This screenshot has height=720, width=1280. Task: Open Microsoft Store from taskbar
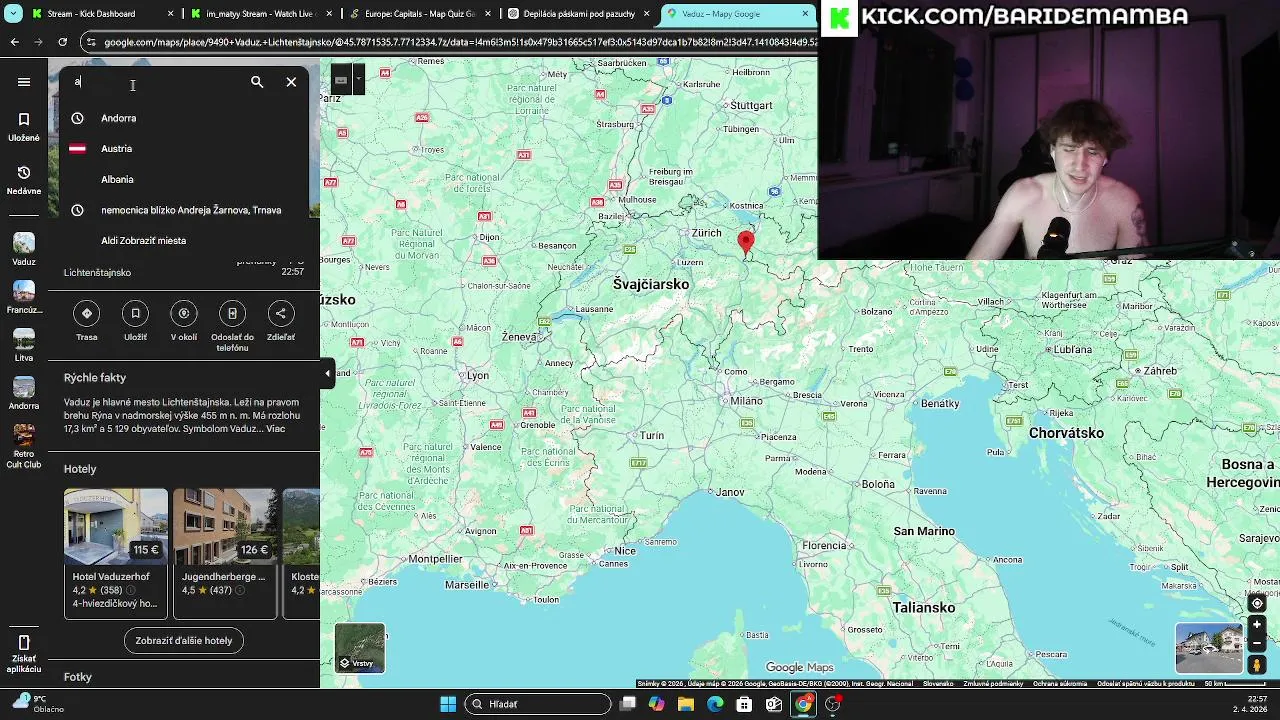pos(744,704)
